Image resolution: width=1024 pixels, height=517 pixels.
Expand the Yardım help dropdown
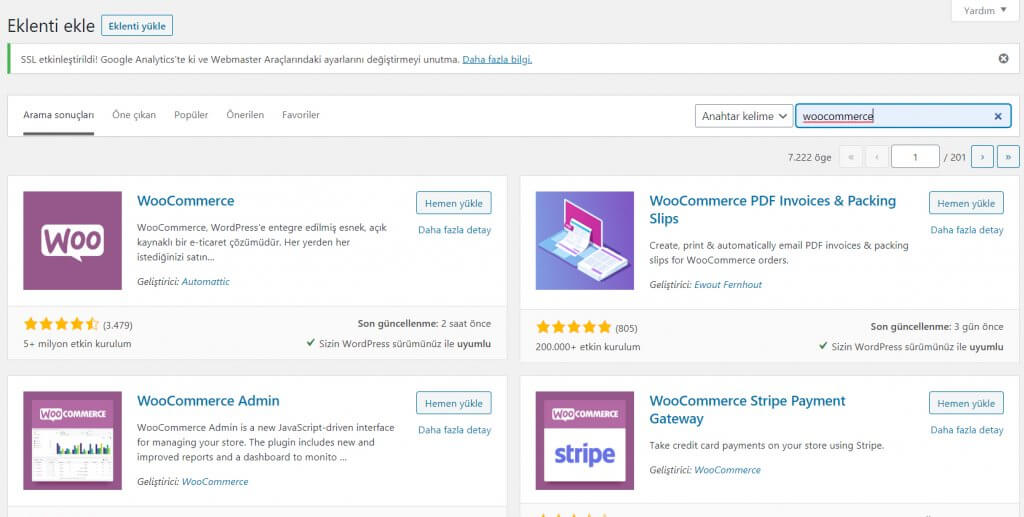[x=985, y=11]
